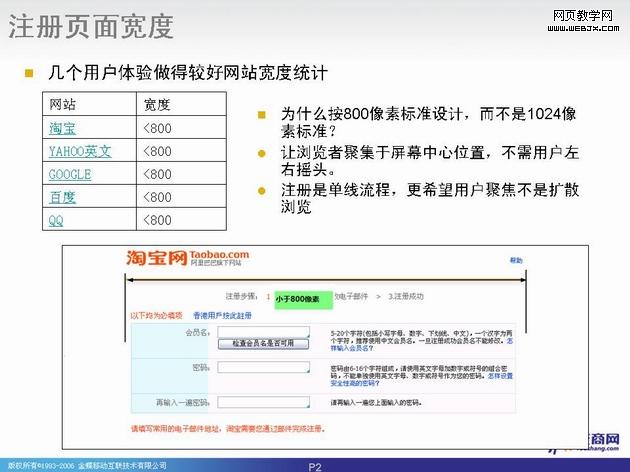Click the 密码 input field
This screenshot has width=630, height=472.
click(x=262, y=367)
